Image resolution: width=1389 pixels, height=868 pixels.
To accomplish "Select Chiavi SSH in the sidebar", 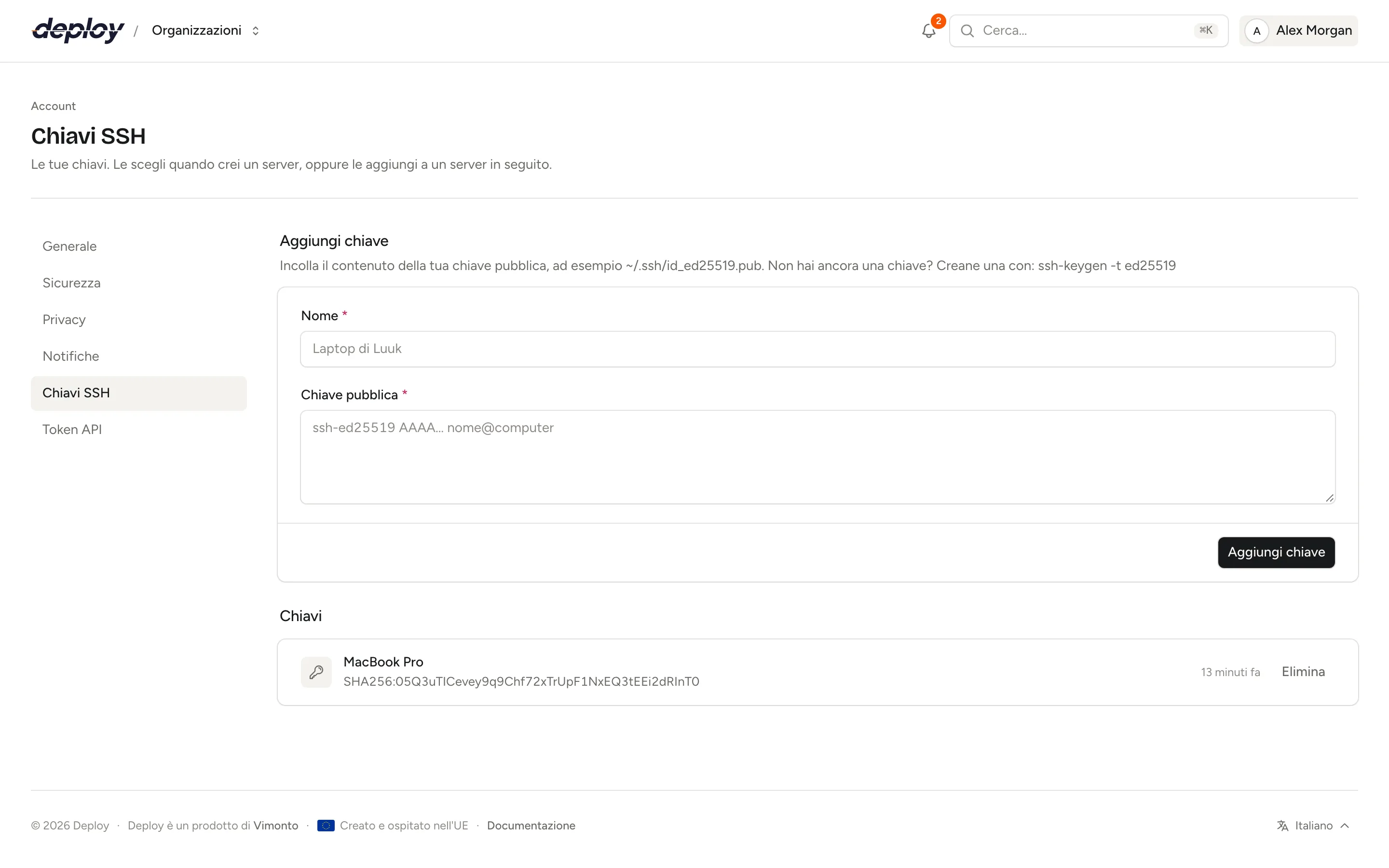I will 138,393.
